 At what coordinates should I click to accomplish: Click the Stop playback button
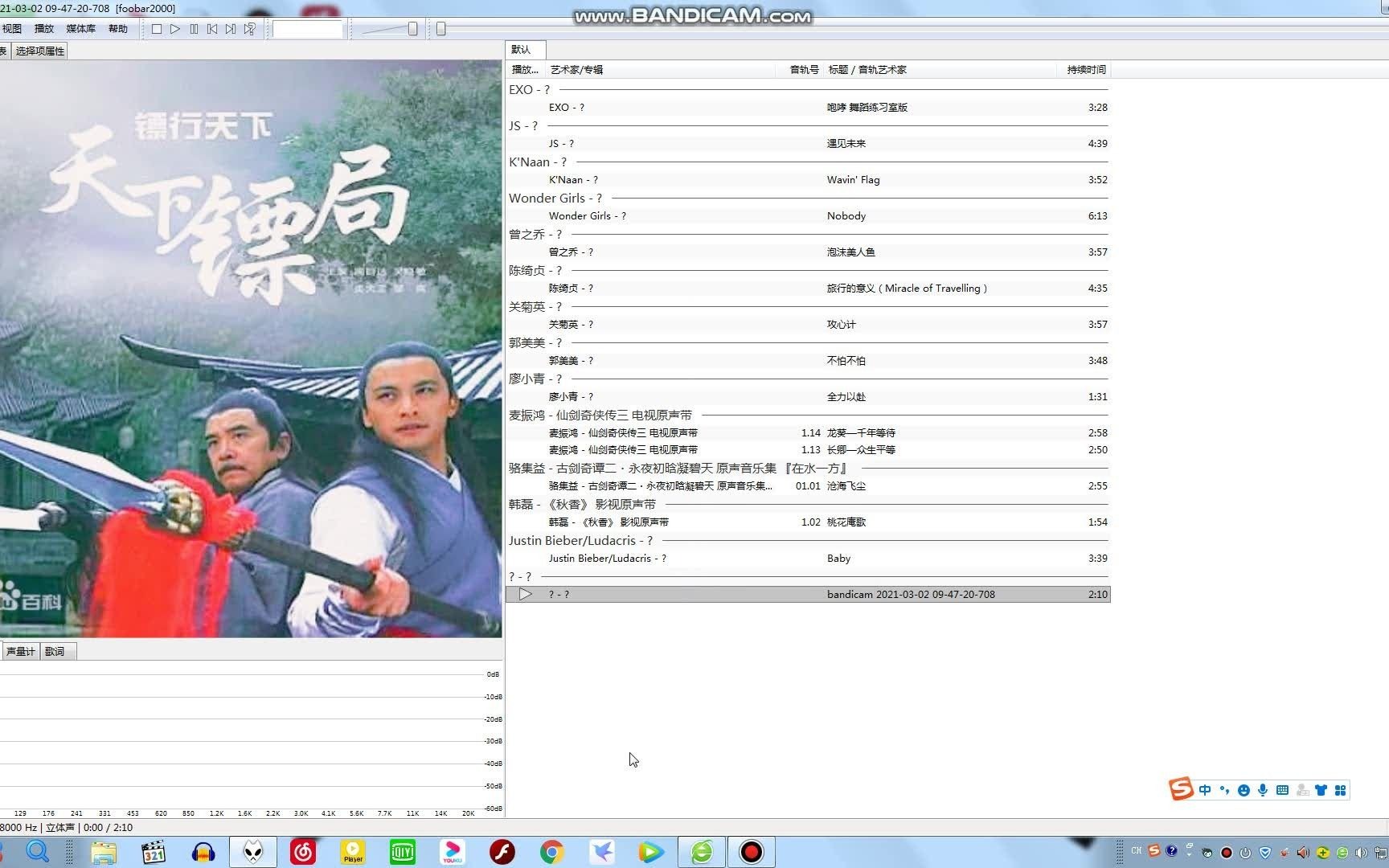157,29
